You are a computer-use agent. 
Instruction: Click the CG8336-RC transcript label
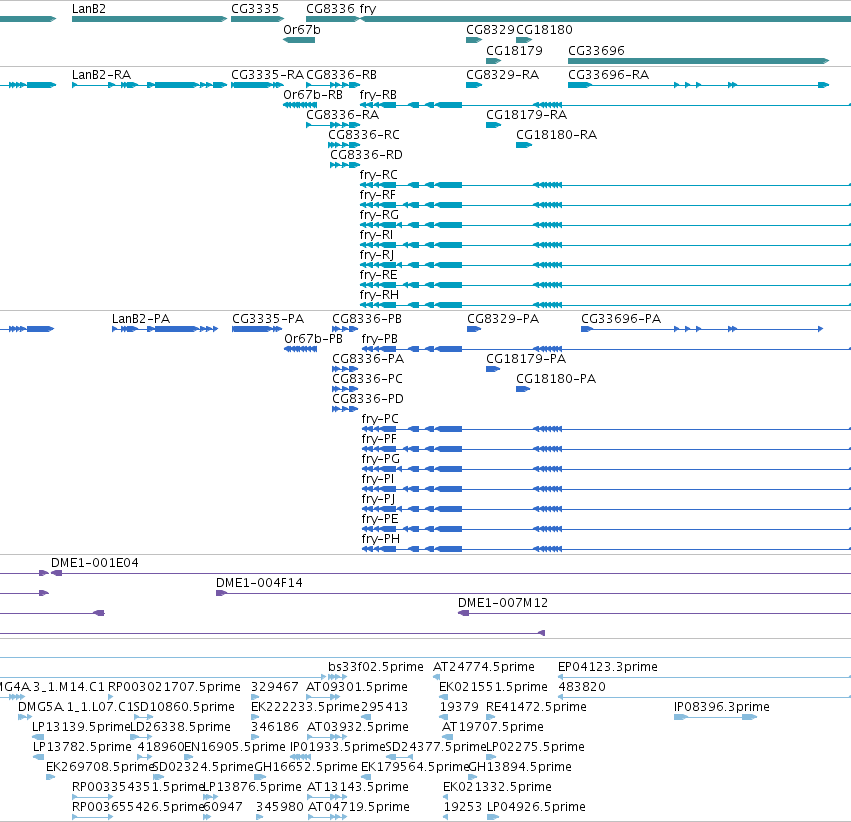(364, 135)
